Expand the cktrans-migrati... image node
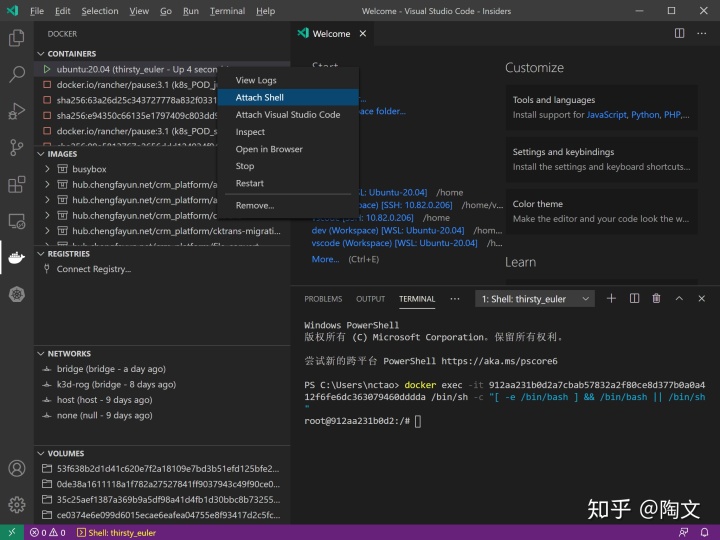Image resolution: width=720 pixels, height=540 pixels. 47,231
